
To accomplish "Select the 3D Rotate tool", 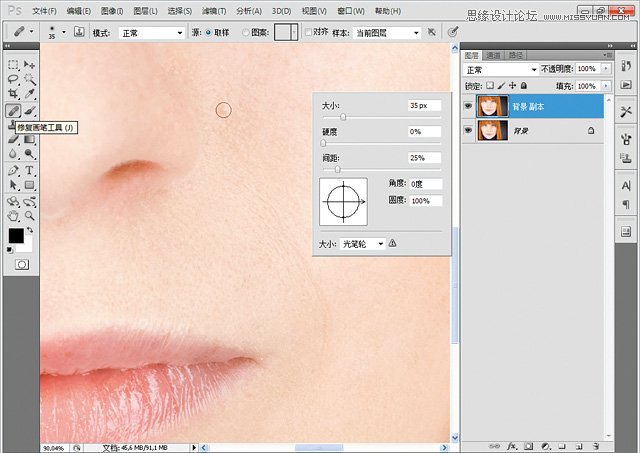I will 13,202.
